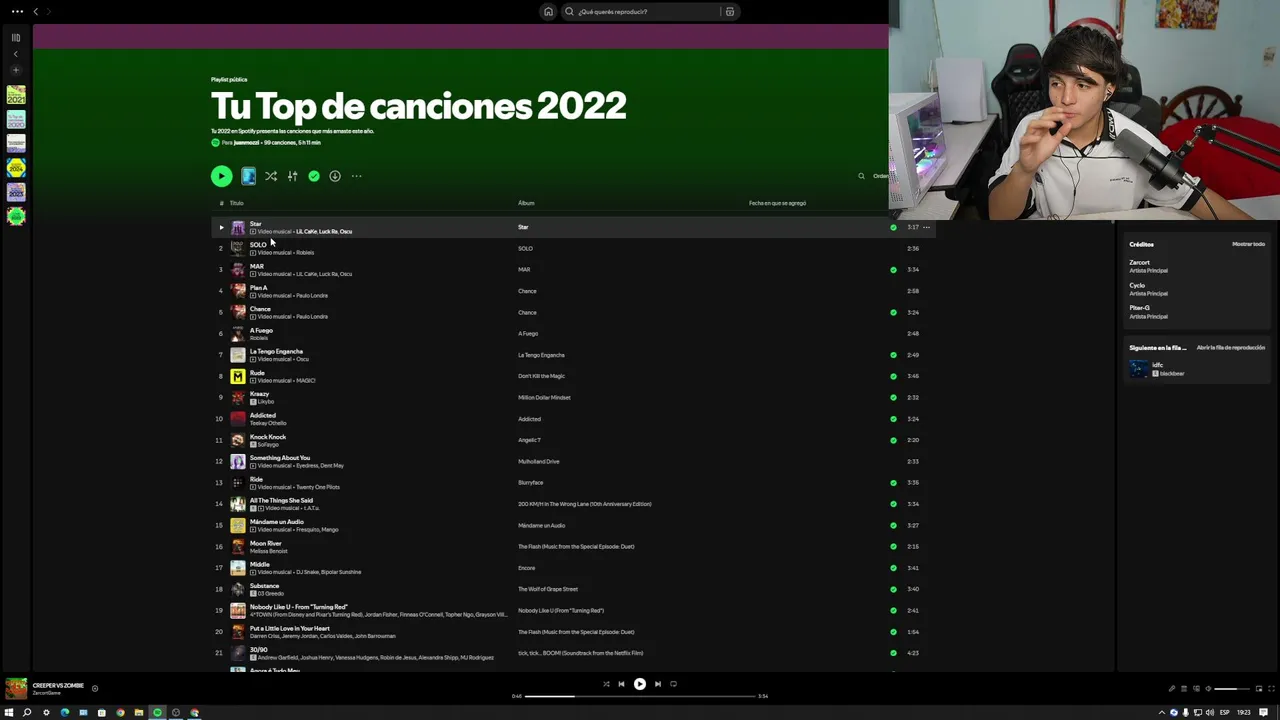Toggle playlist saved in library checkmark

[314, 176]
